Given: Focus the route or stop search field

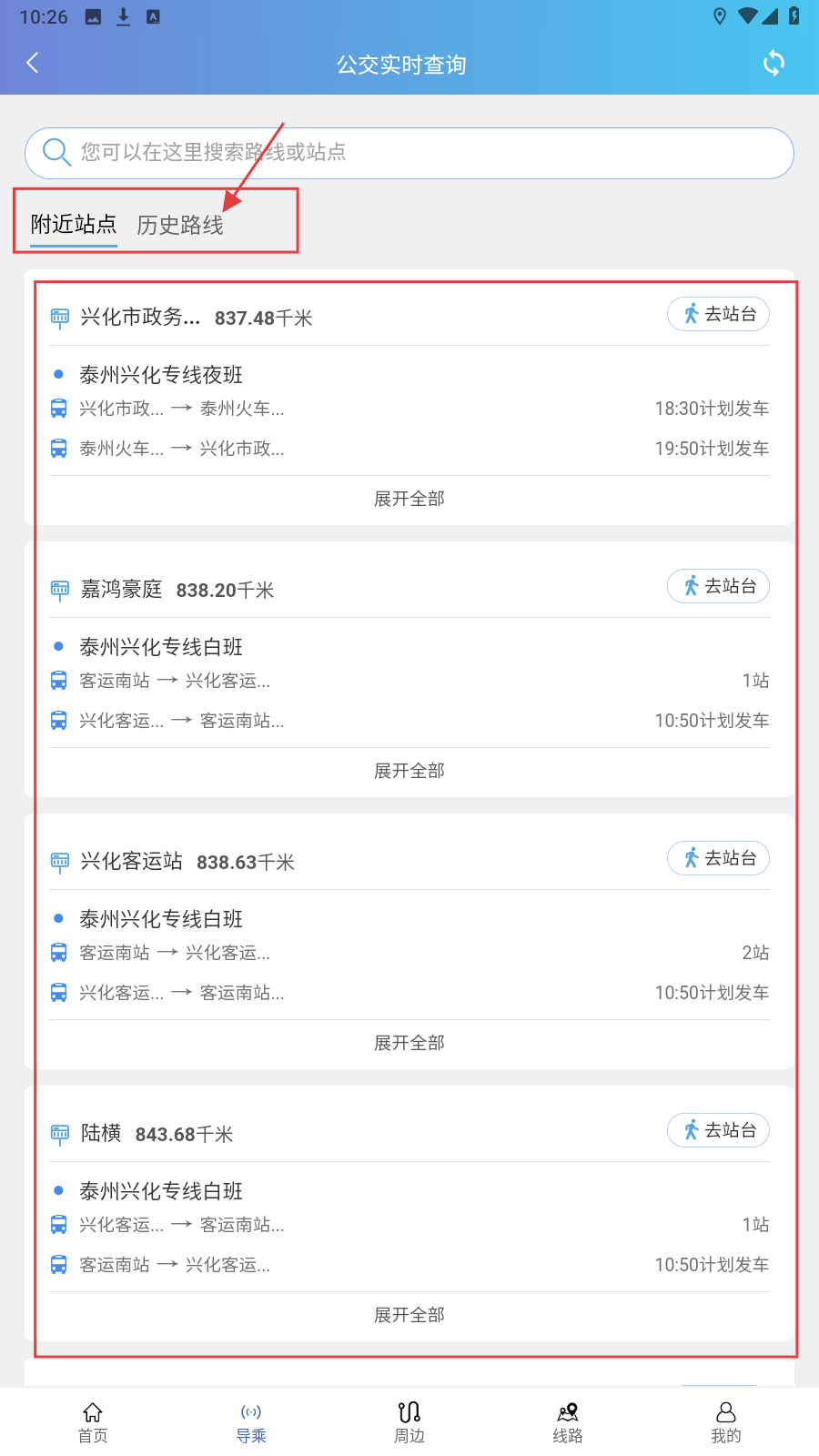Looking at the screenshot, I should [x=428, y=152].
